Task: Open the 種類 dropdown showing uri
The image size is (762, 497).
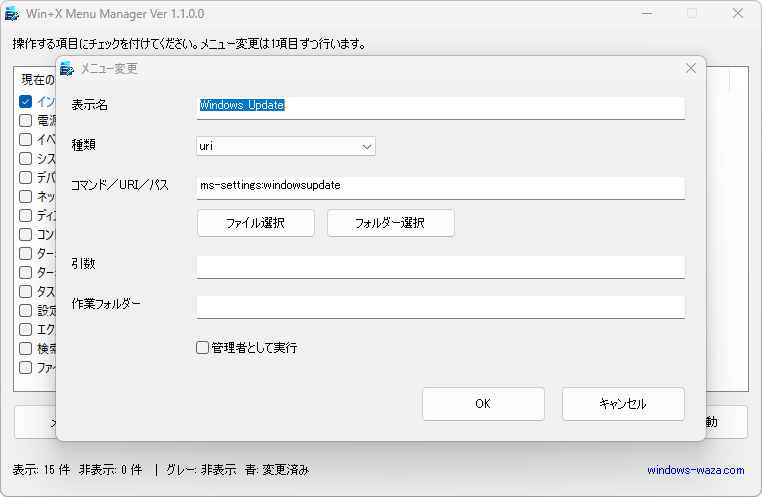Action: [286, 146]
